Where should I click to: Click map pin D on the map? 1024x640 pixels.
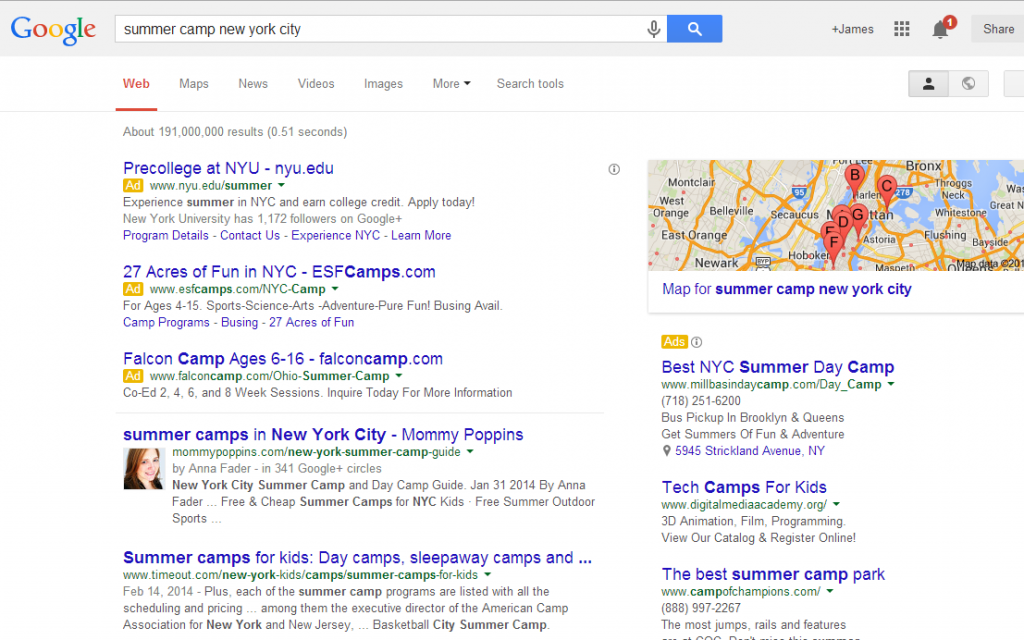pyautogui.click(x=843, y=223)
